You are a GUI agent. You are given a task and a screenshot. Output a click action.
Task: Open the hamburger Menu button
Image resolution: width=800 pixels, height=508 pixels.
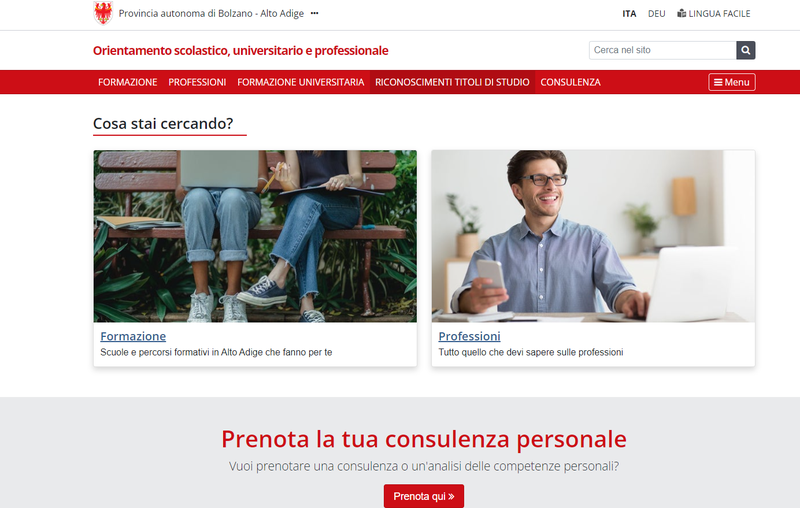click(x=732, y=82)
